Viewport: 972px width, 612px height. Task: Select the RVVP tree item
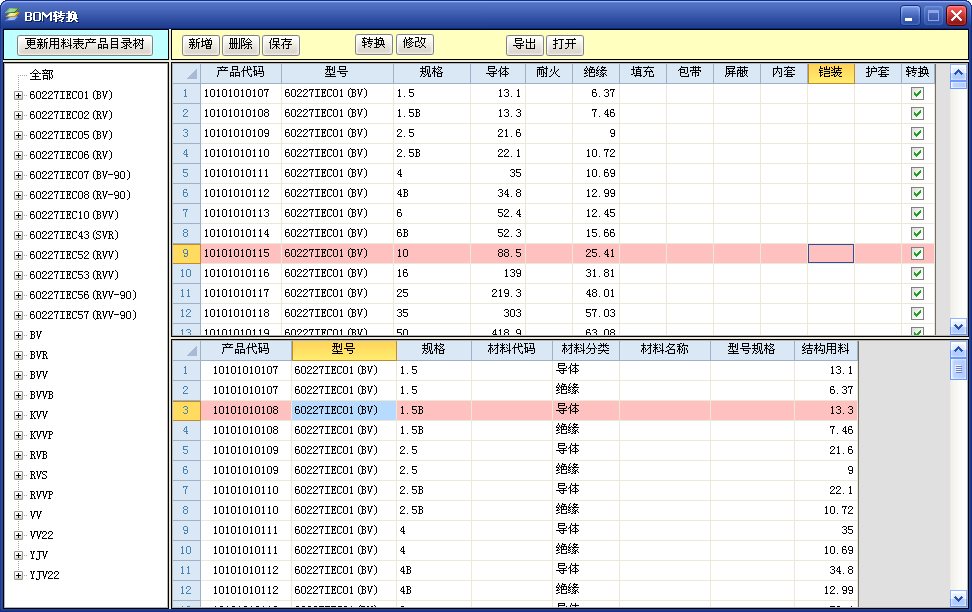42,495
